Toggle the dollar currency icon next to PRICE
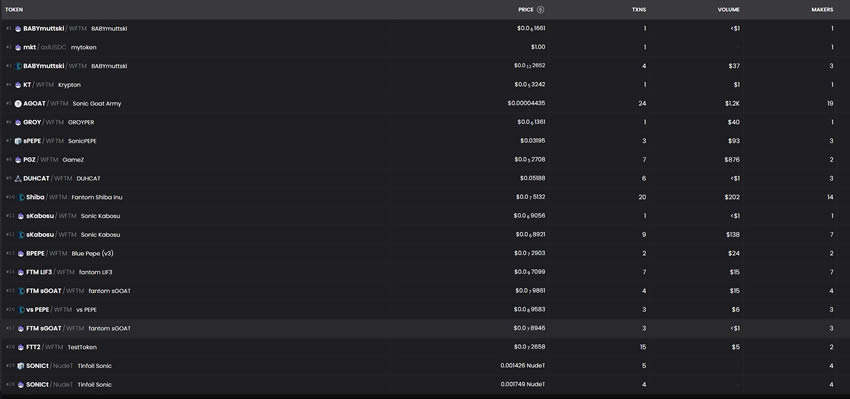 (x=540, y=10)
